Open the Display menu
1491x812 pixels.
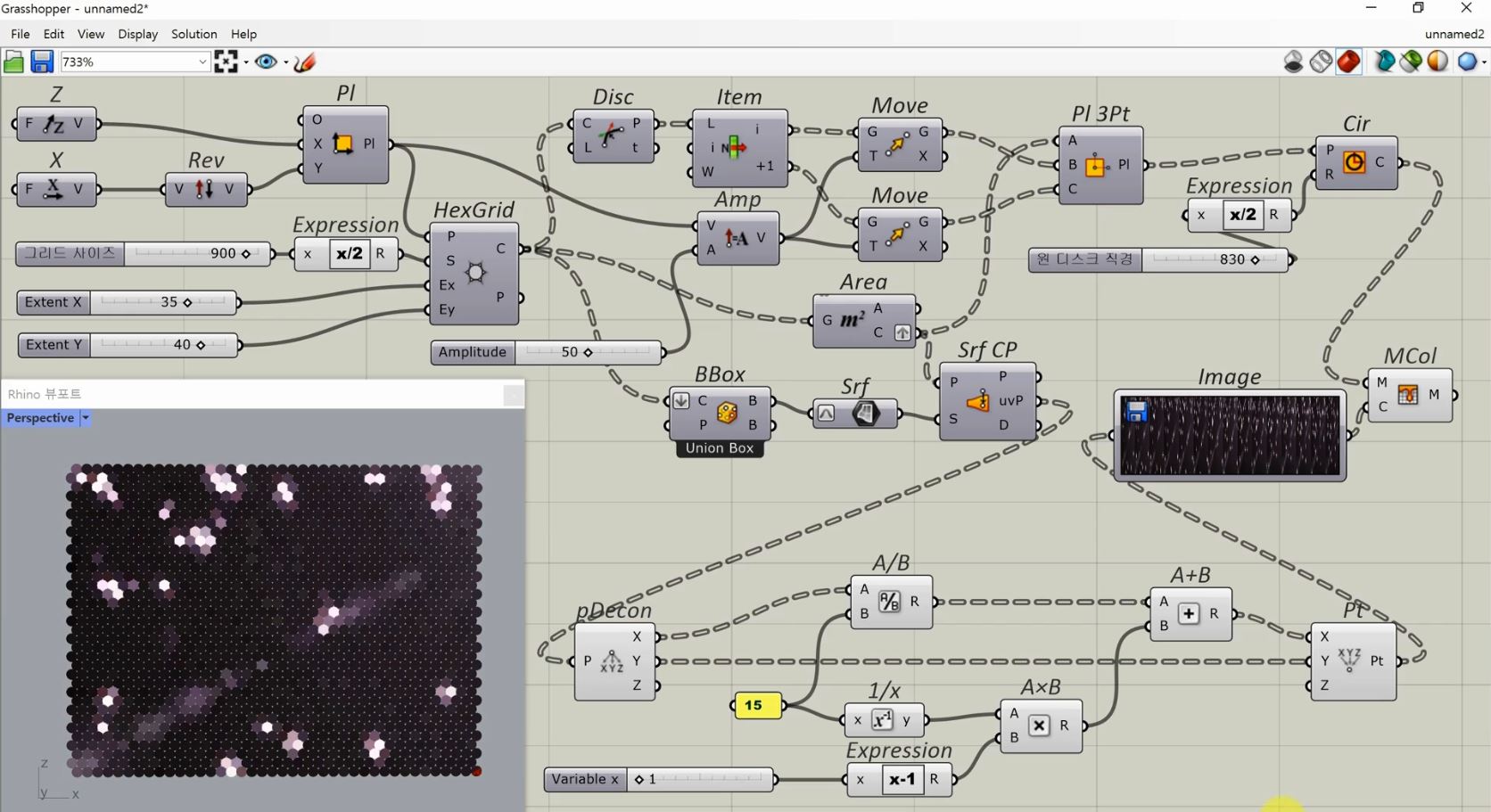point(137,34)
